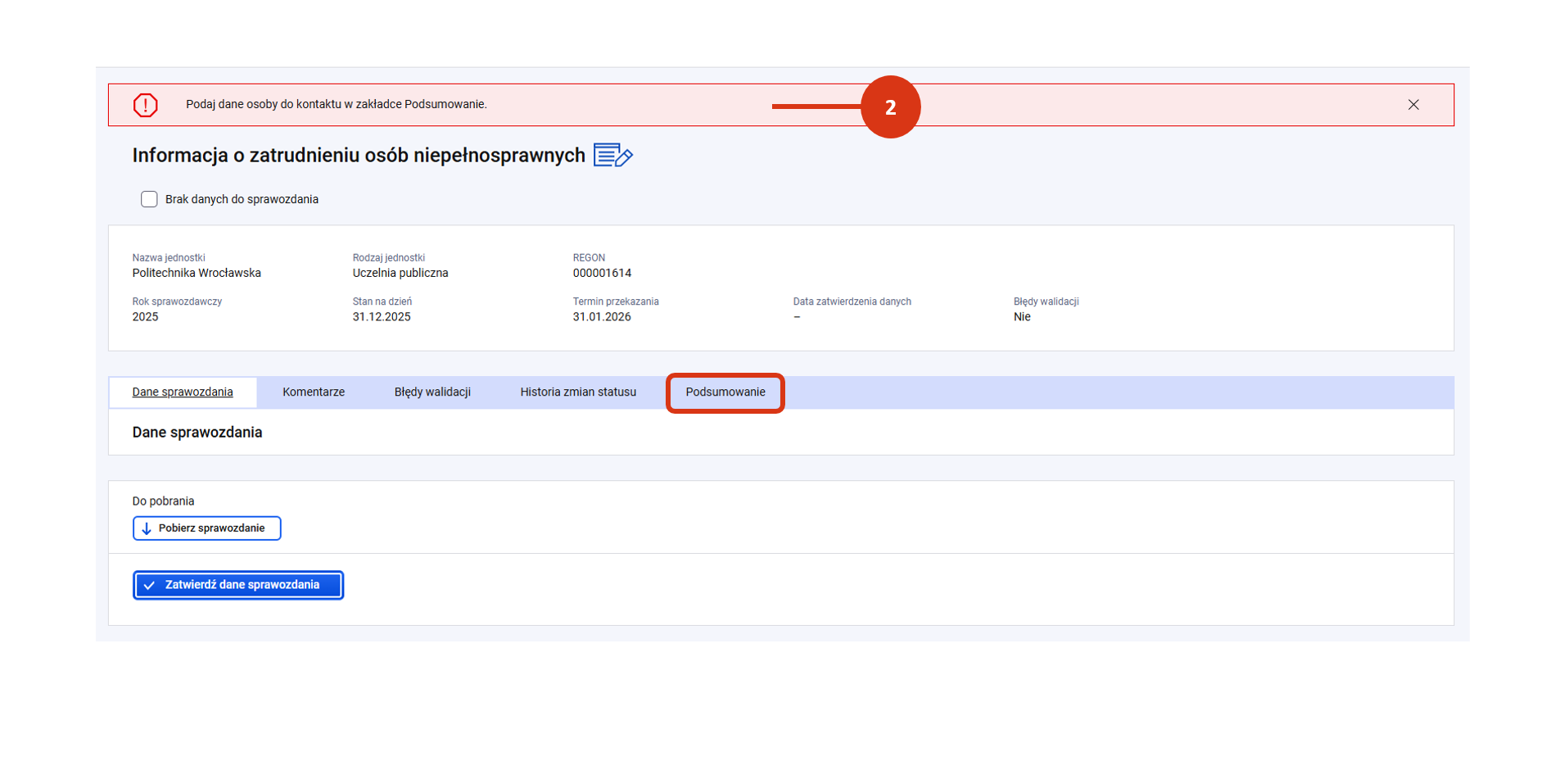This screenshot has width=1568, height=757.
Task: Click the Brak danych do sprawozdania label
Action: tap(242, 199)
